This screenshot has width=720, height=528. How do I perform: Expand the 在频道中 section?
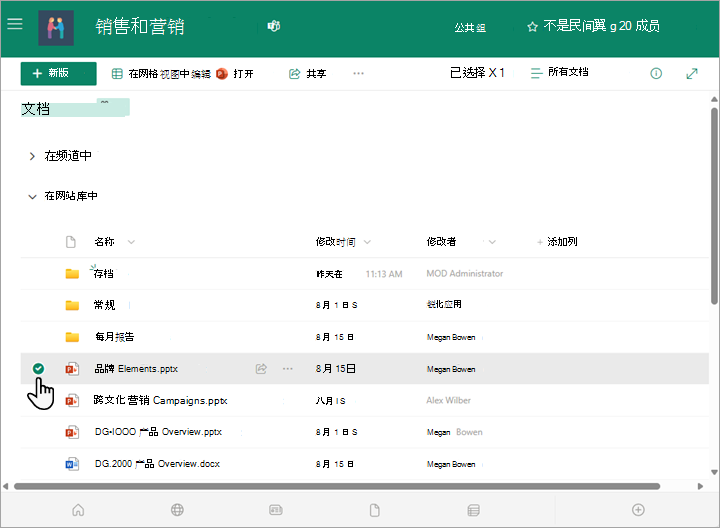(32, 157)
